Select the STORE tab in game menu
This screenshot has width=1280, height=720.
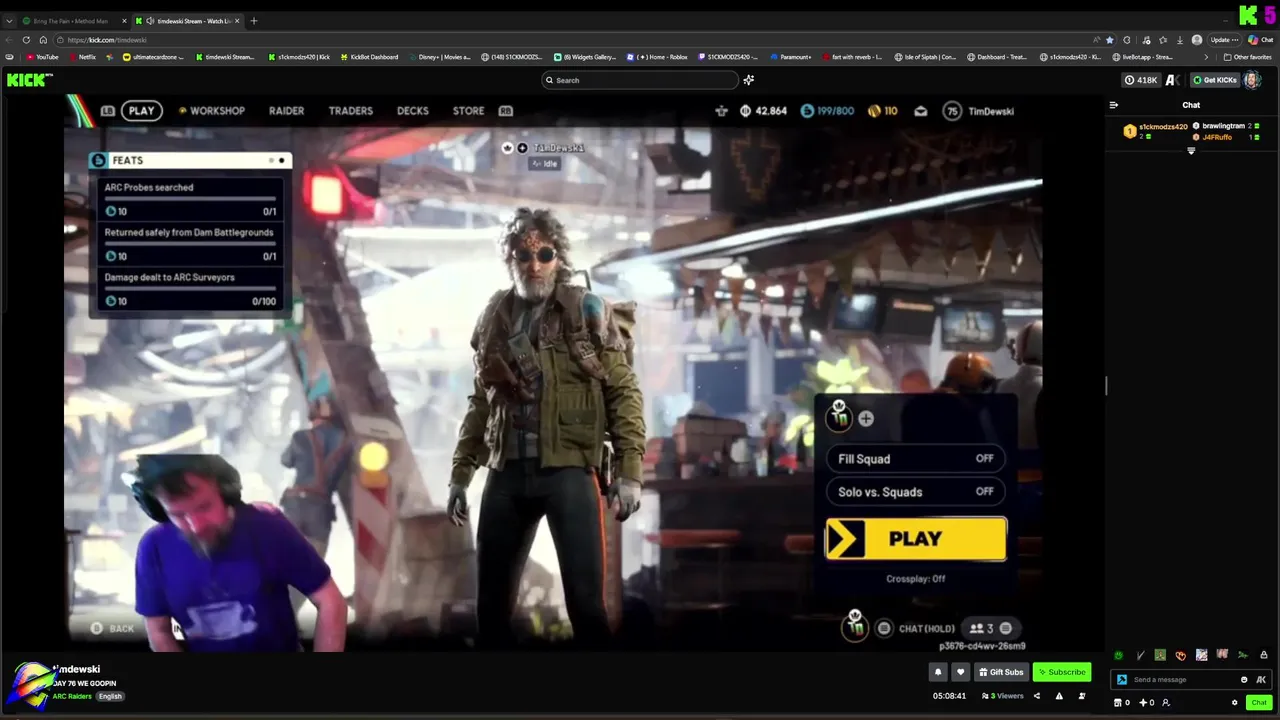pyautogui.click(x=468, y=111)
